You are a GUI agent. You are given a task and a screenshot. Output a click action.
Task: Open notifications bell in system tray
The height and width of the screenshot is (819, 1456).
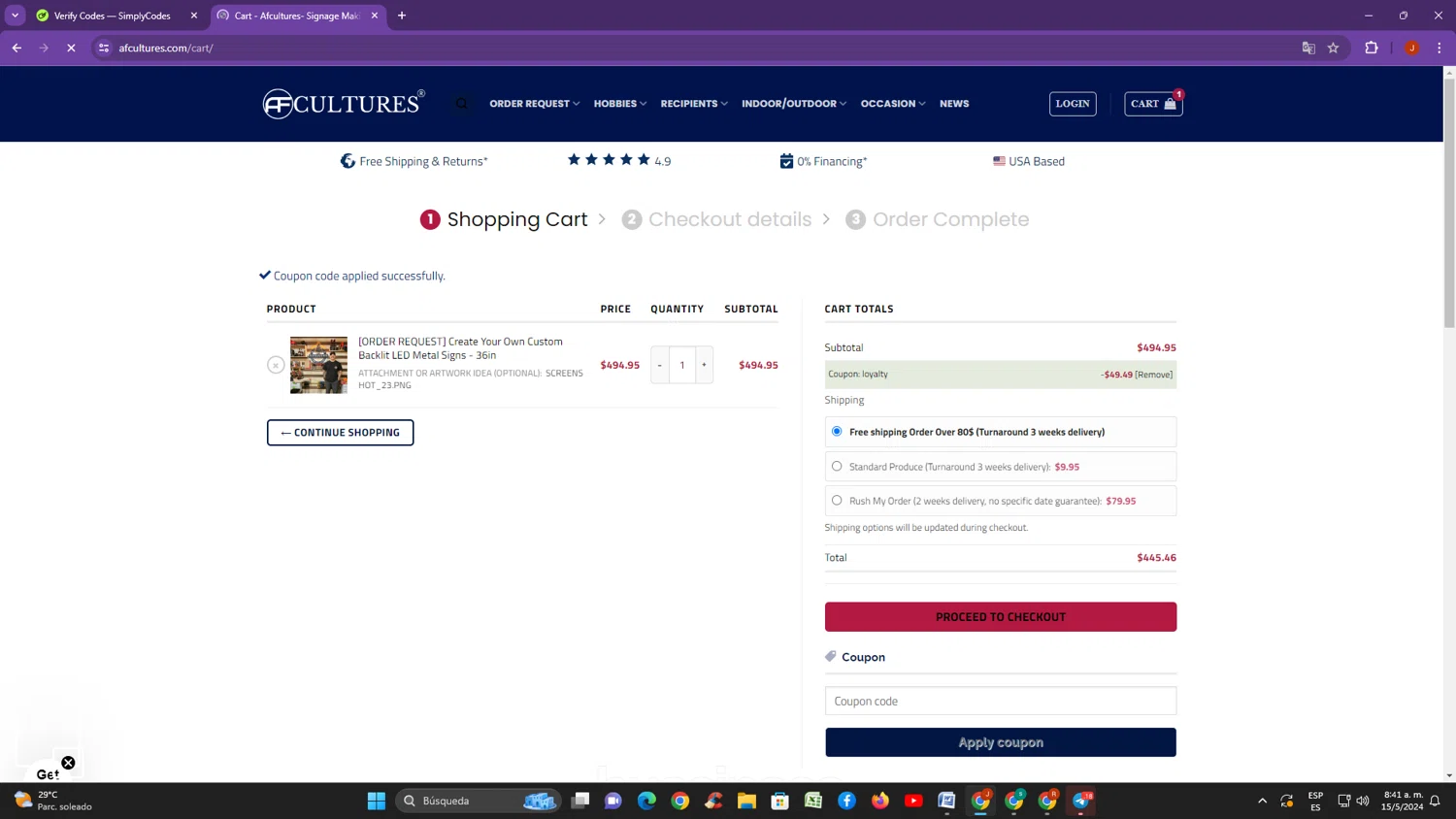click(x=1435, y=801)
